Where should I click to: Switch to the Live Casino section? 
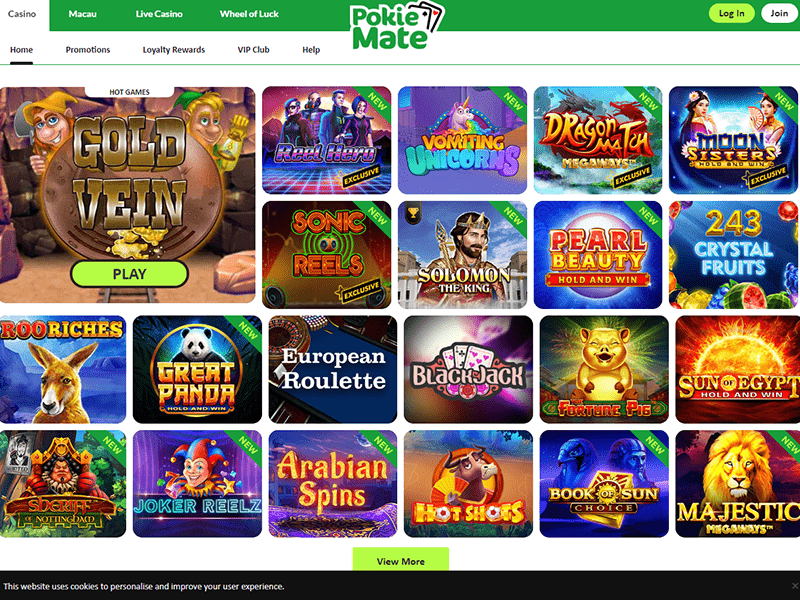159,14
